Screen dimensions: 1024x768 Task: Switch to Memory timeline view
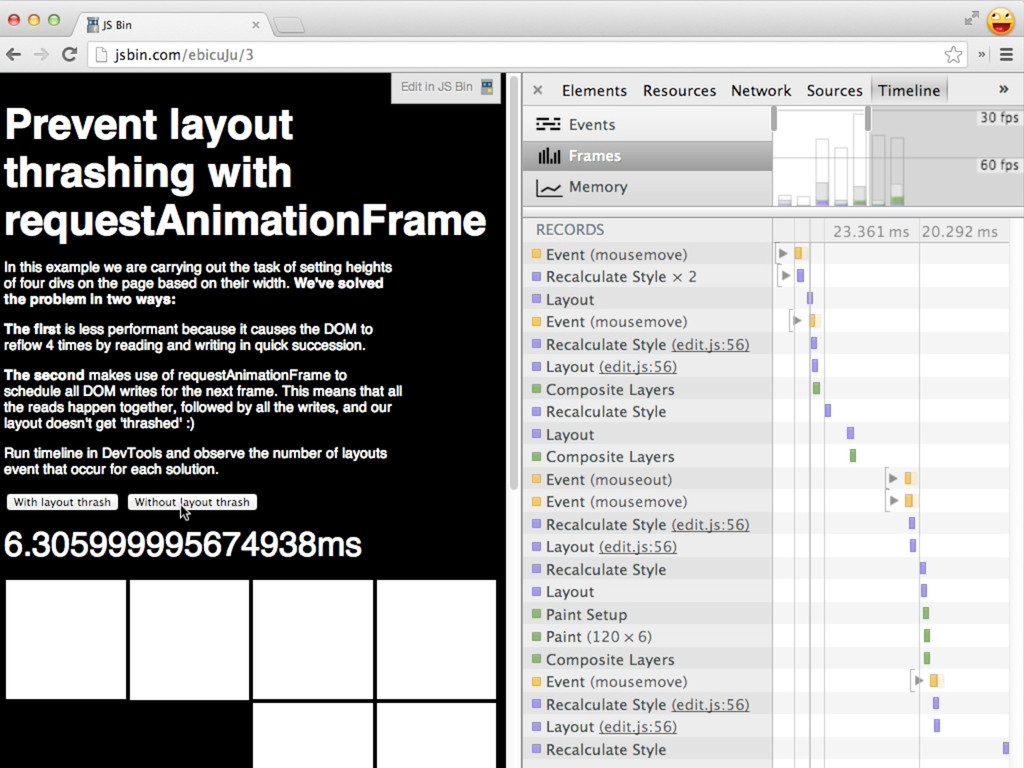point(597,187)
